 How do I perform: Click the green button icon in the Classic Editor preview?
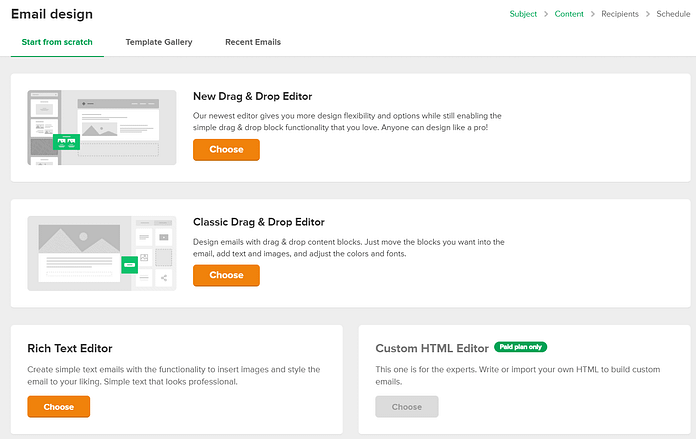pyautogui.click(x=130, y=265)
